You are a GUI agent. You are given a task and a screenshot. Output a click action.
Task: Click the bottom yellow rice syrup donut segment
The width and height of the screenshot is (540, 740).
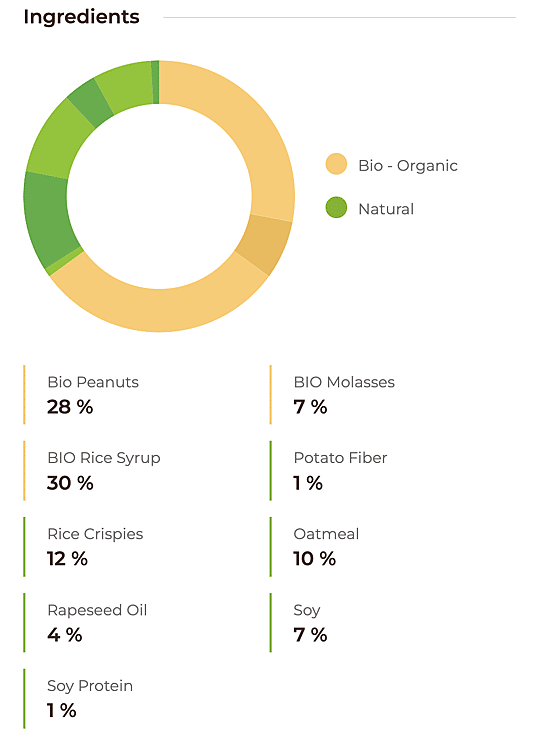pos(160,310)
